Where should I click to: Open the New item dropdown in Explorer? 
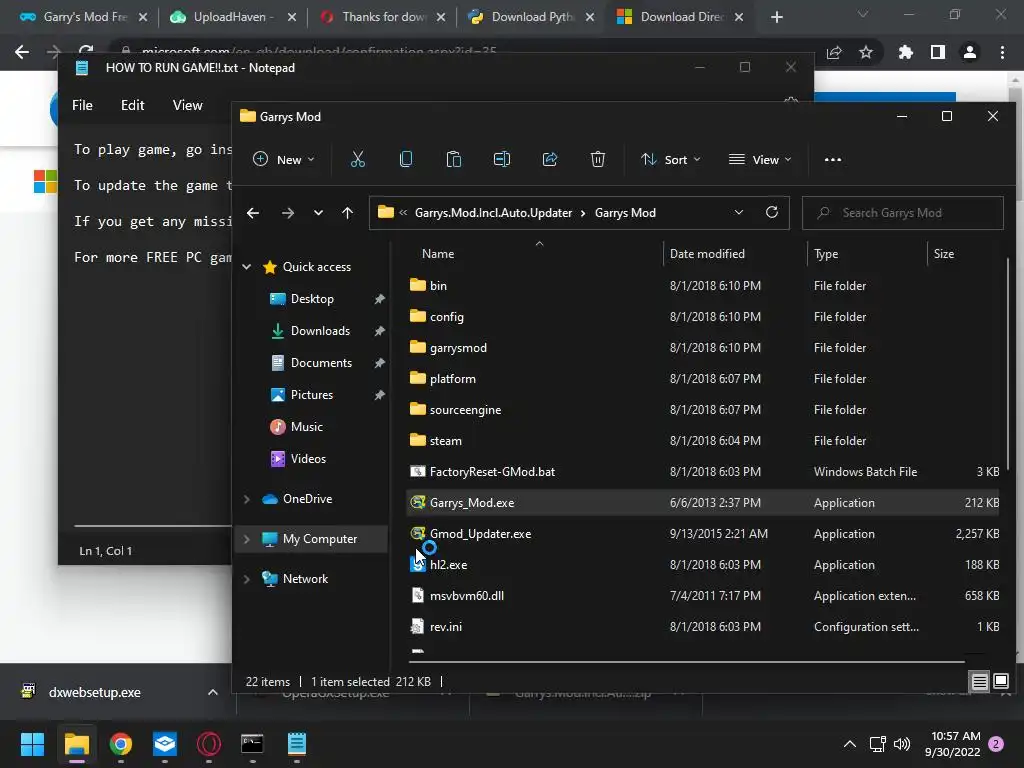coord(284,159)
